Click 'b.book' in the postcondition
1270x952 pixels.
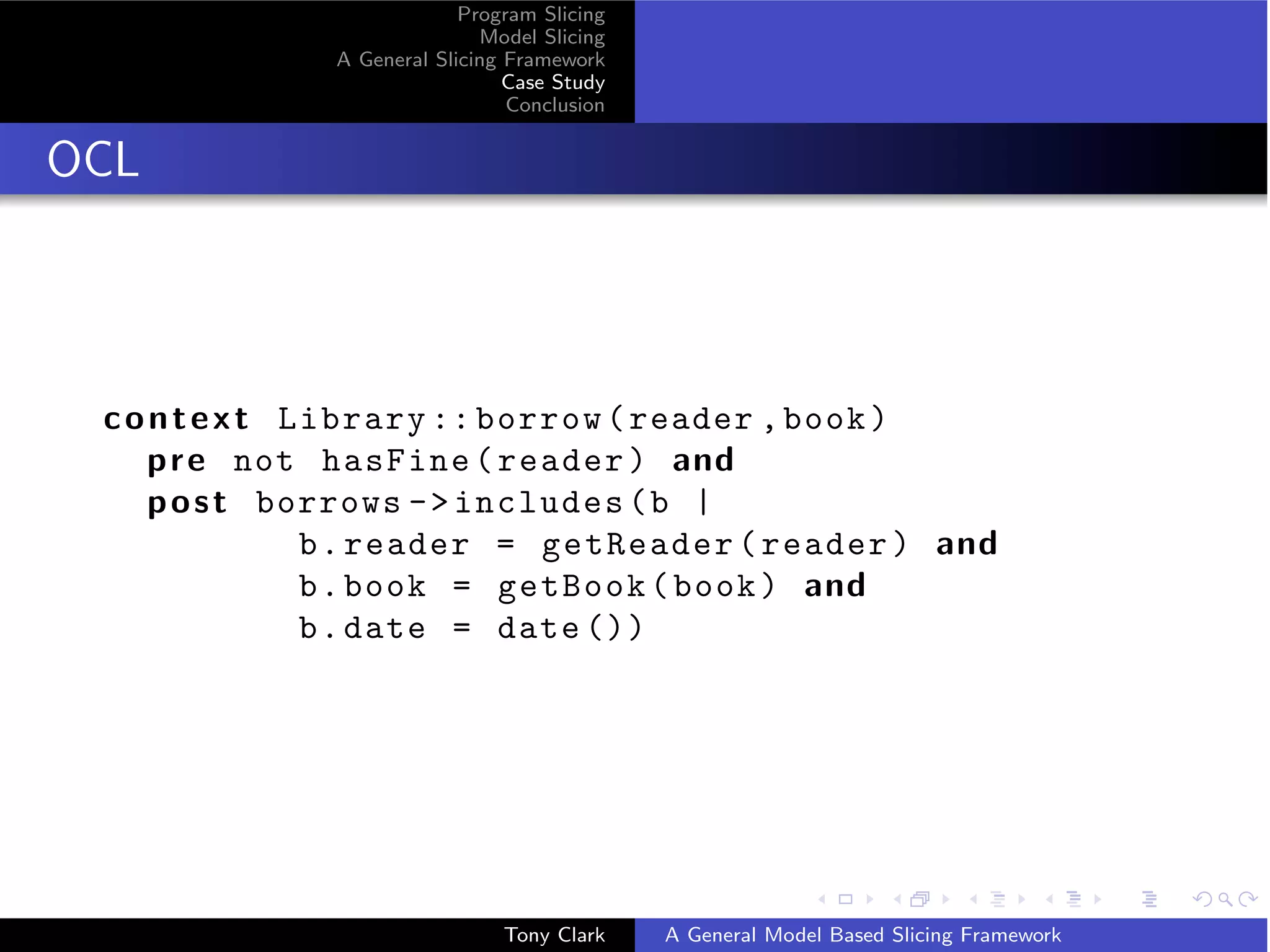(362, 586)
